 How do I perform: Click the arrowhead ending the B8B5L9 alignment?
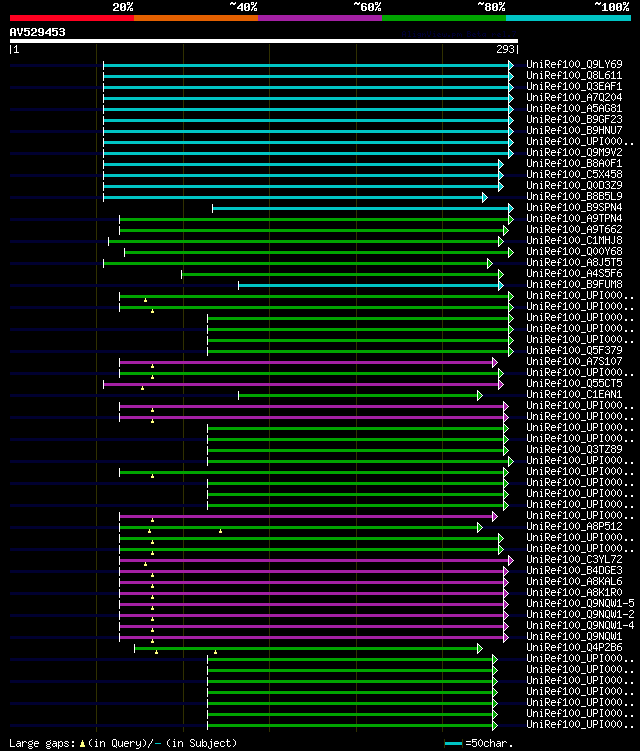click(x=485, y=197)
